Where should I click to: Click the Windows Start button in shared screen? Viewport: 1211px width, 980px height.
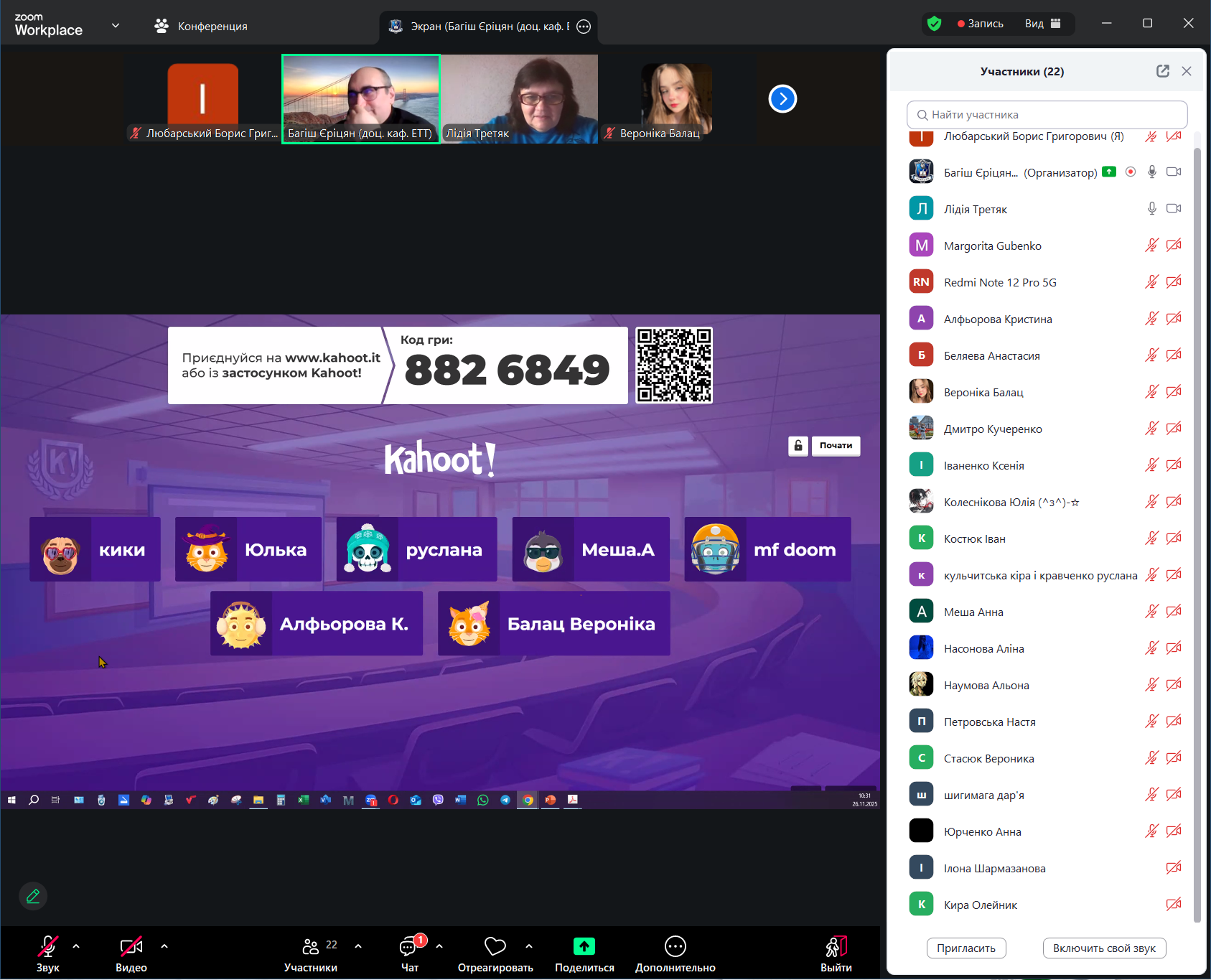pos(11,800)
